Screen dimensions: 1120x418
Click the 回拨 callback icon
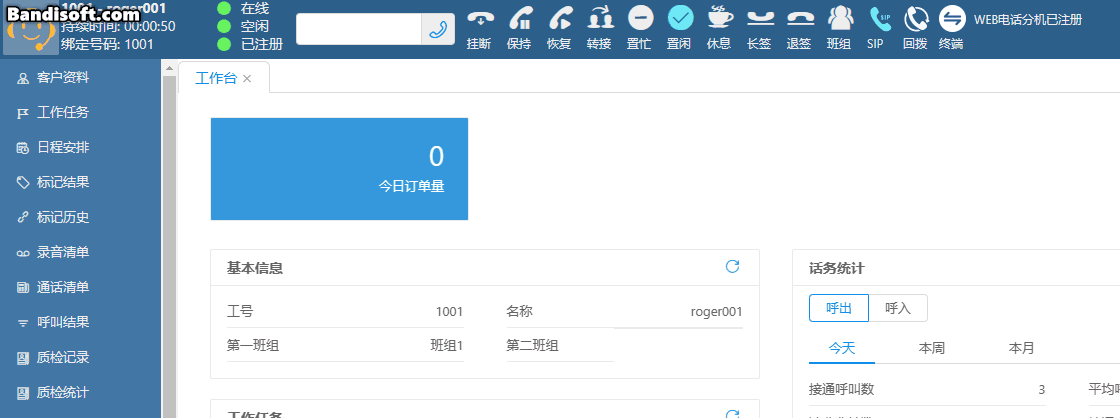pos(915,19)
